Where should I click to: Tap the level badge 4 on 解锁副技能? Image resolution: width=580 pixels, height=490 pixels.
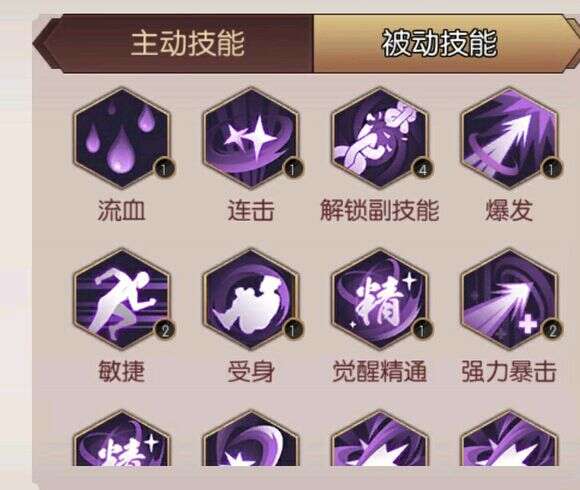click(x=423, y=169)
